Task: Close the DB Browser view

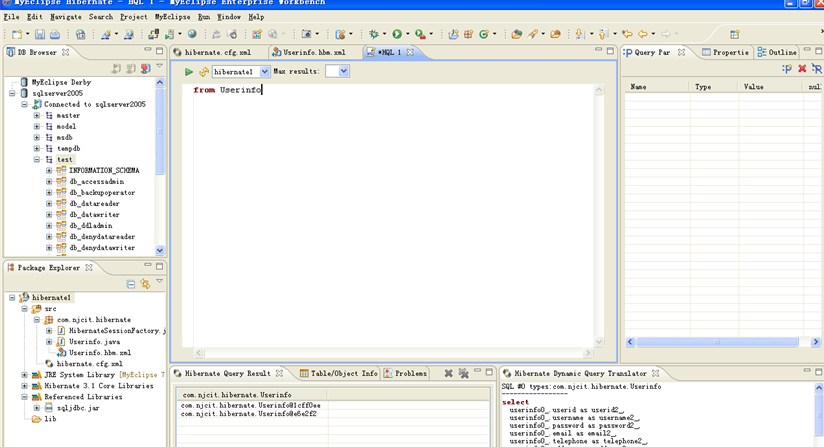Action: [66, 53]
